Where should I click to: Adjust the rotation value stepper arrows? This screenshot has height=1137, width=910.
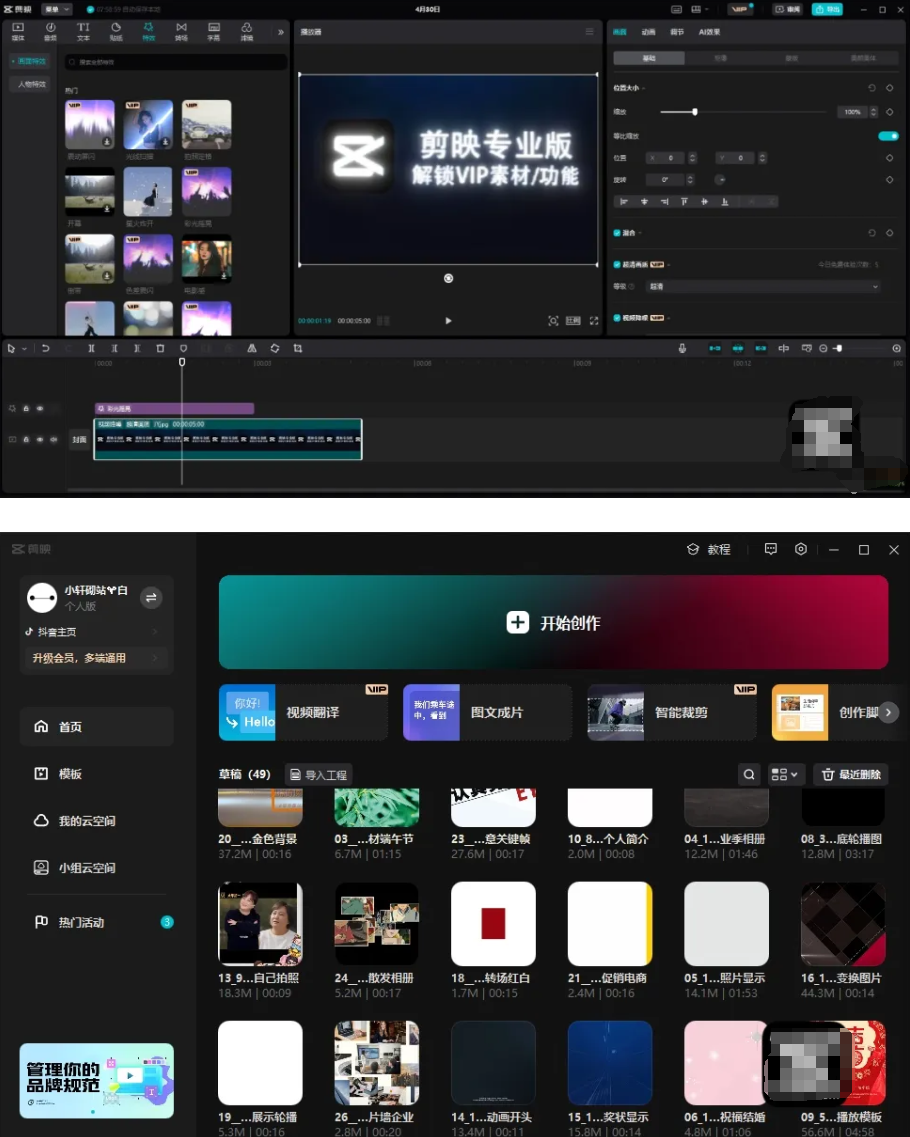690,180
